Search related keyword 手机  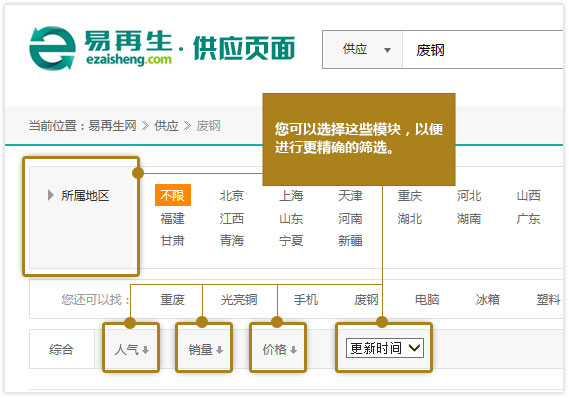(x=306, y=300)
